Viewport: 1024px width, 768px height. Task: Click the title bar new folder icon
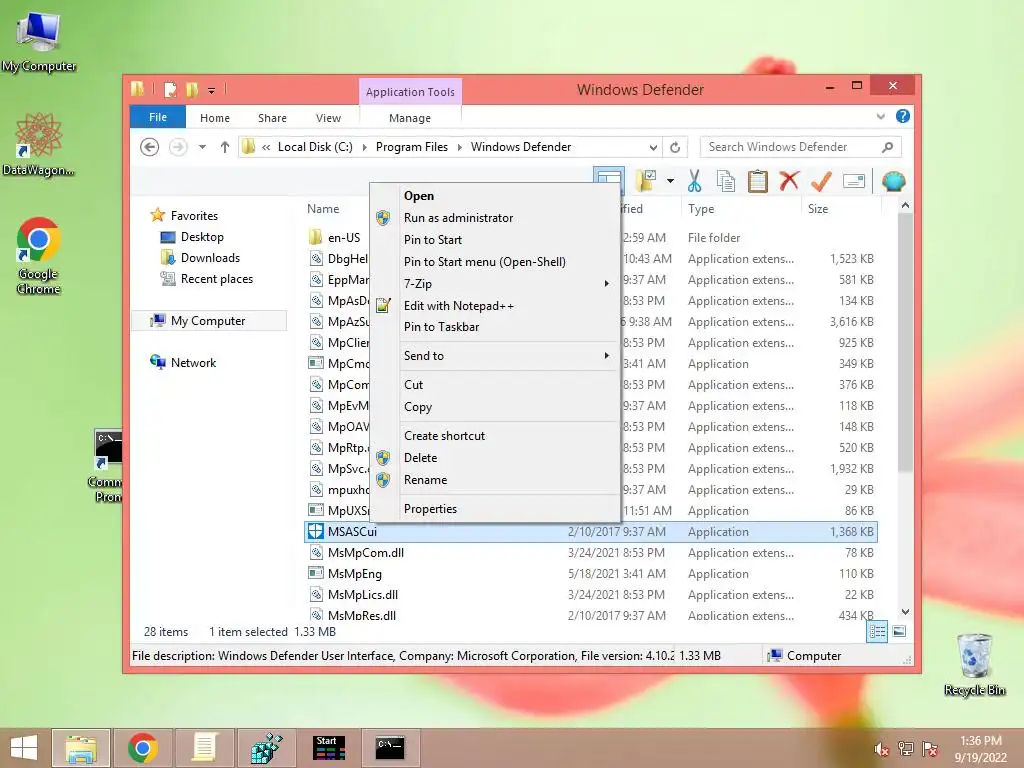191,89
